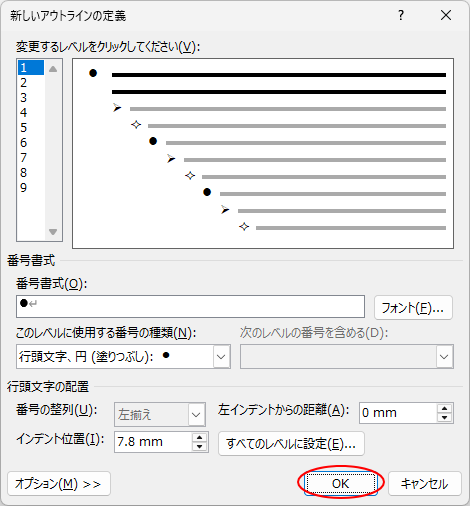The width and height of the screenshot is (470, 506).
Task: Click the インデント位置 field showing 7.8 mm
Action: [x=153, y=442]
